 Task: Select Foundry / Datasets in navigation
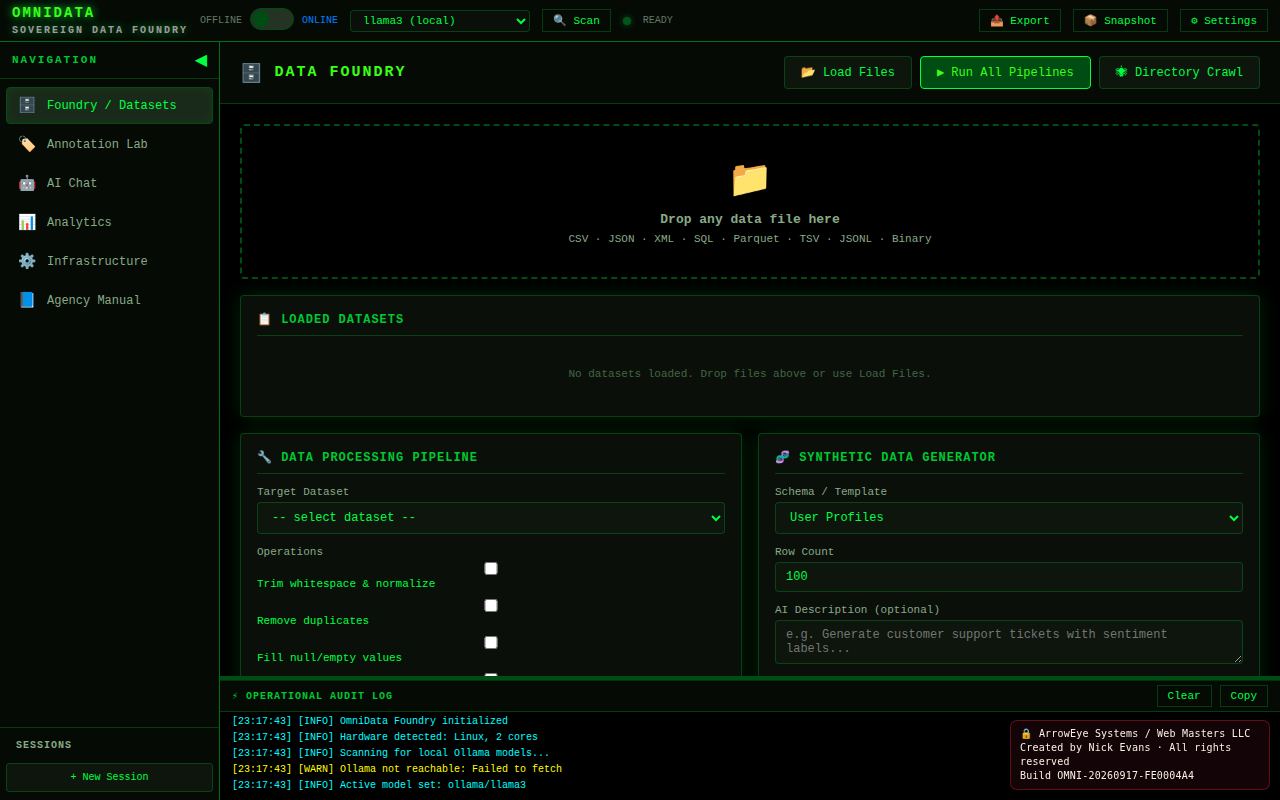[x=110, y=105]
